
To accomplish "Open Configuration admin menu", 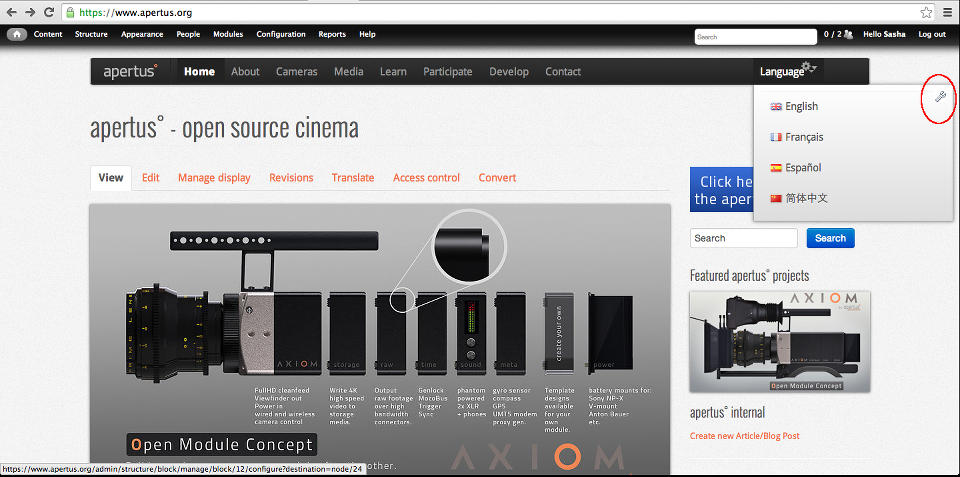I will [281, 34].
